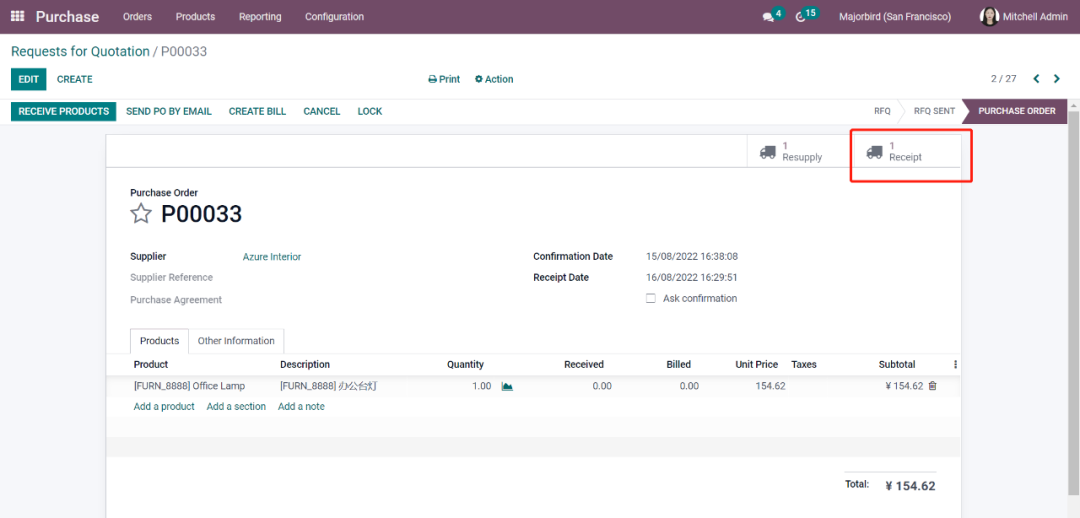Image resolution: width=1080 pixels, height=518 pixels.
Task: Mark P00033 with the favorite star
Action: (x=141, y=214)
